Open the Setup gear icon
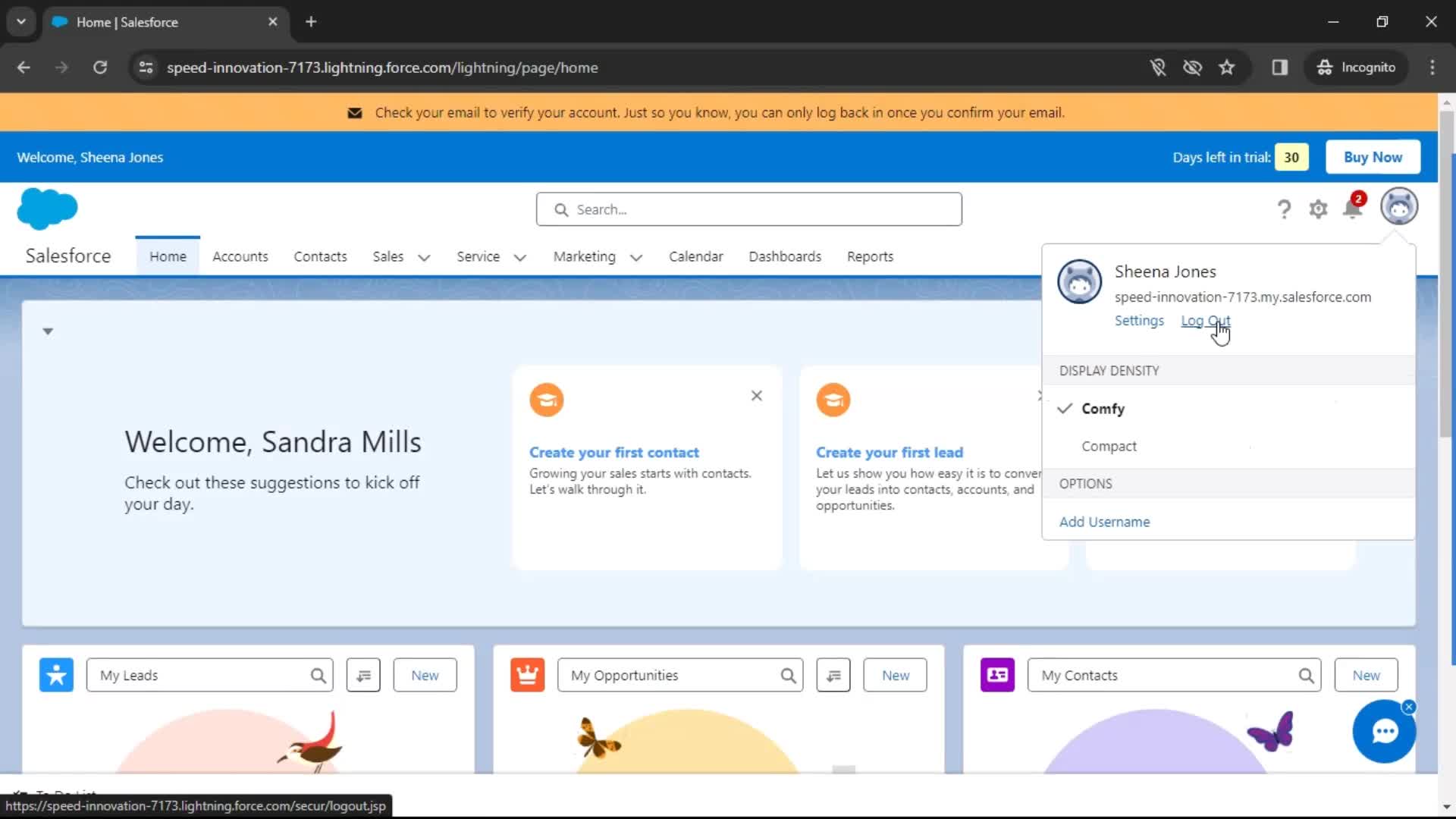Image resolution: width=1456 pixels, height=819 pixels. (x=1319, y=209)
